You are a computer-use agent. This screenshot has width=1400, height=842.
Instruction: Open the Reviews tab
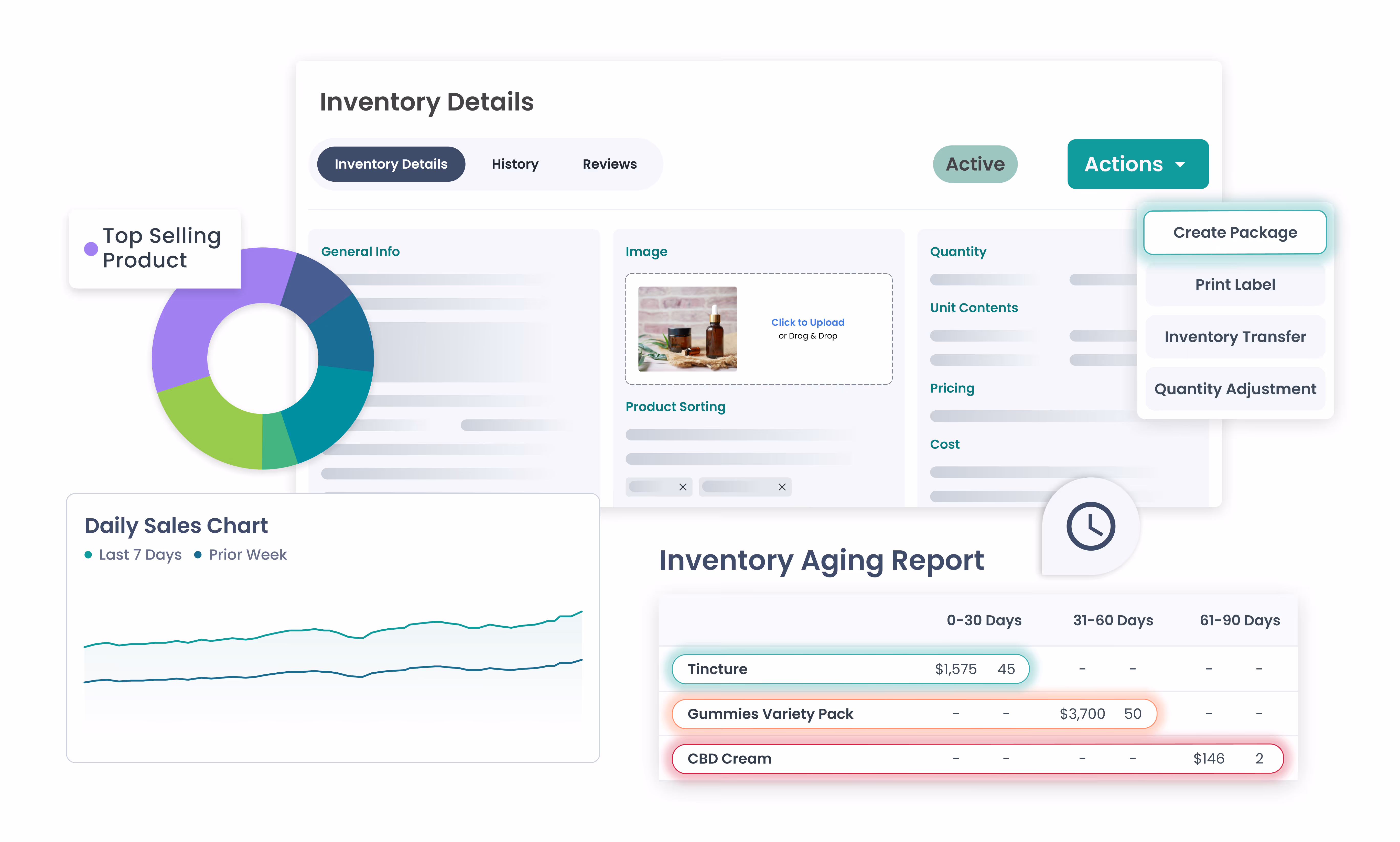(609, 164)
